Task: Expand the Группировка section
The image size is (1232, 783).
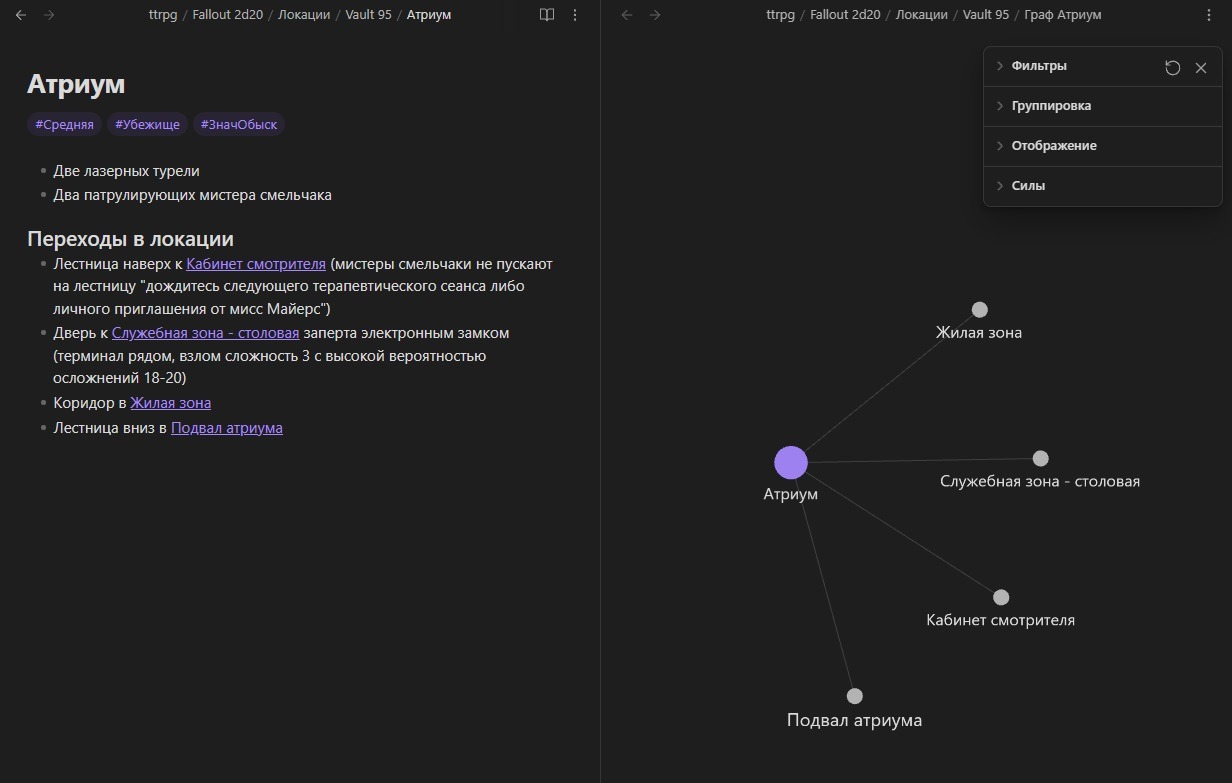Action: 1050,106
